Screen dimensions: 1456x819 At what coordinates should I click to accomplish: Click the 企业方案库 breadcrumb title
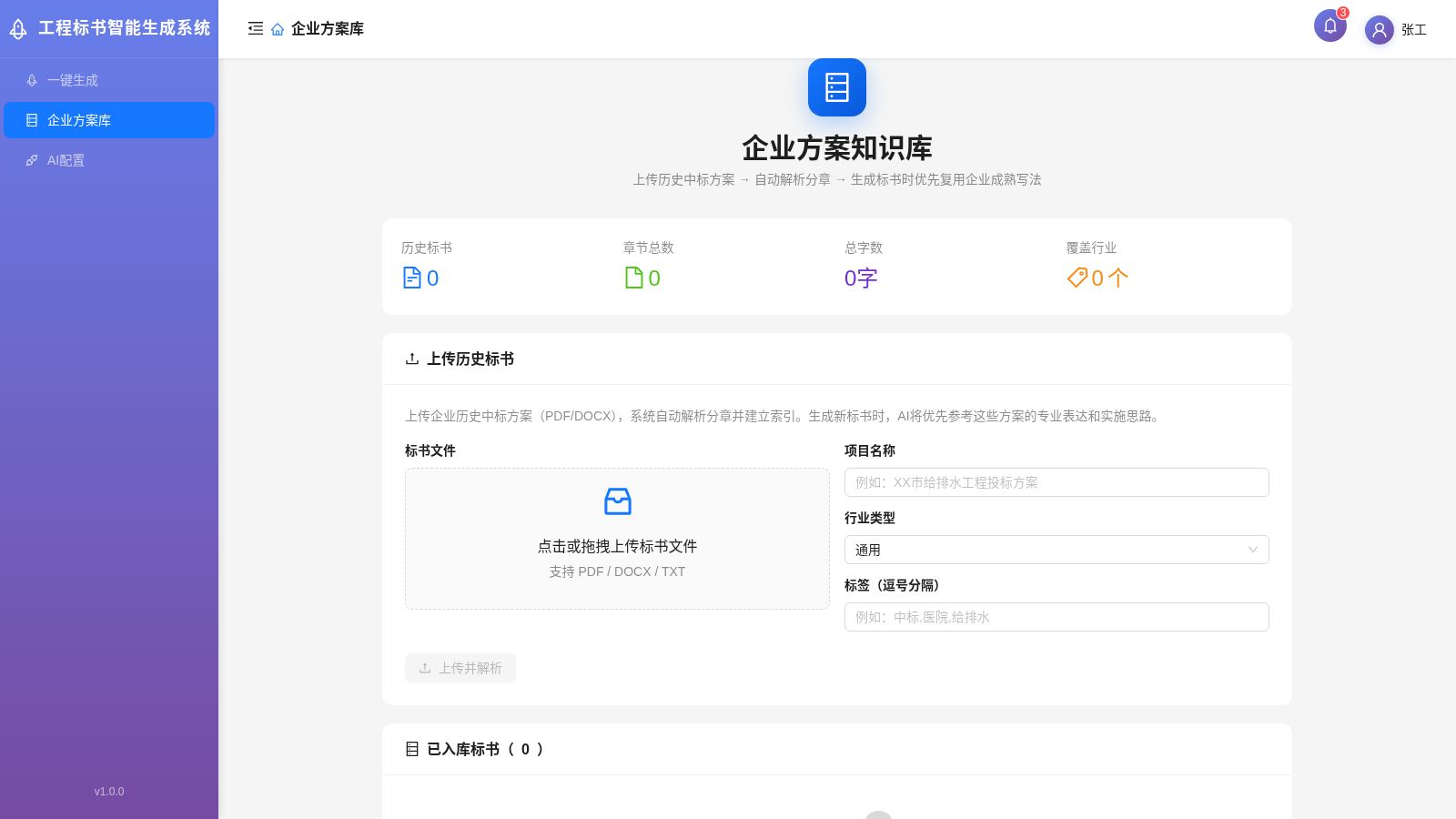pyautogui.click(x=328, y=29)
